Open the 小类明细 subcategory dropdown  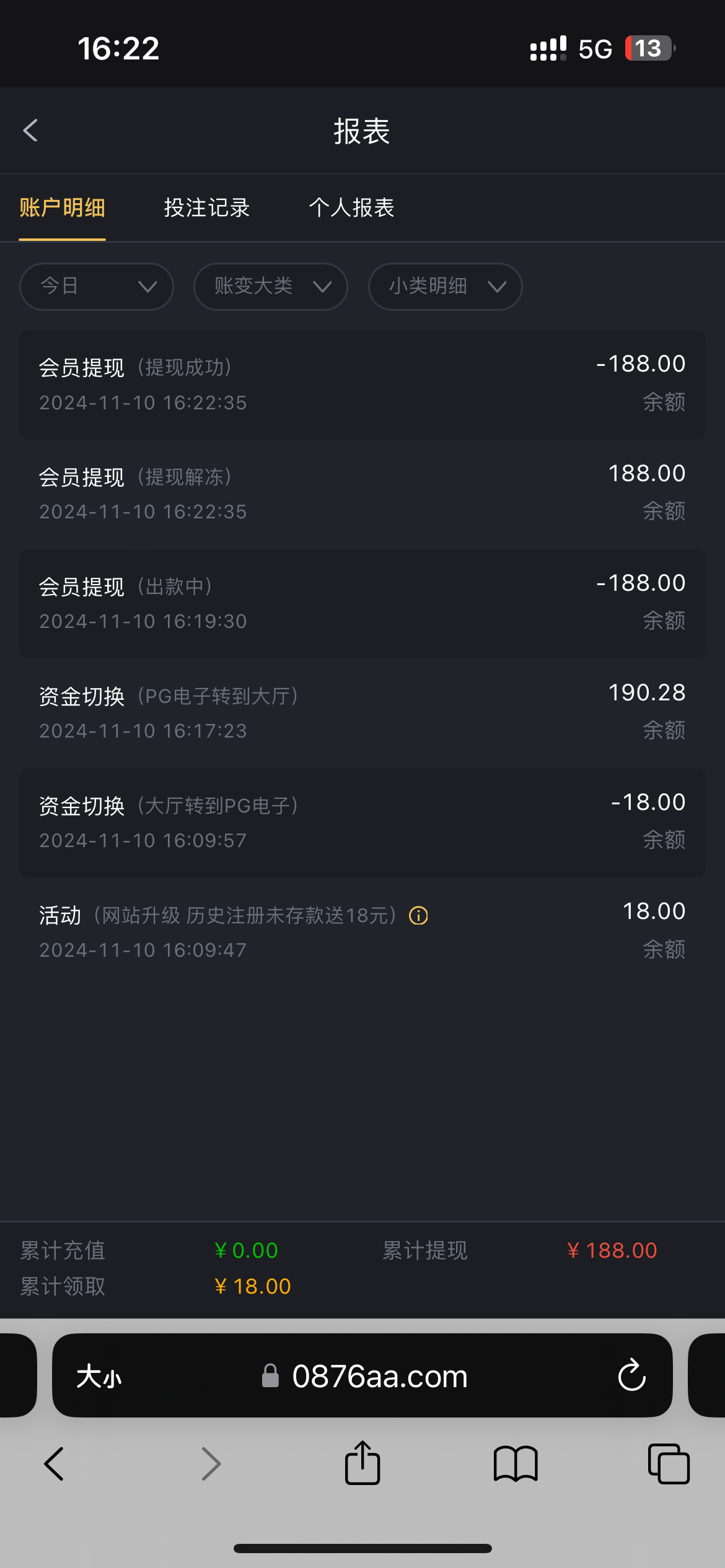coord(446,286)
